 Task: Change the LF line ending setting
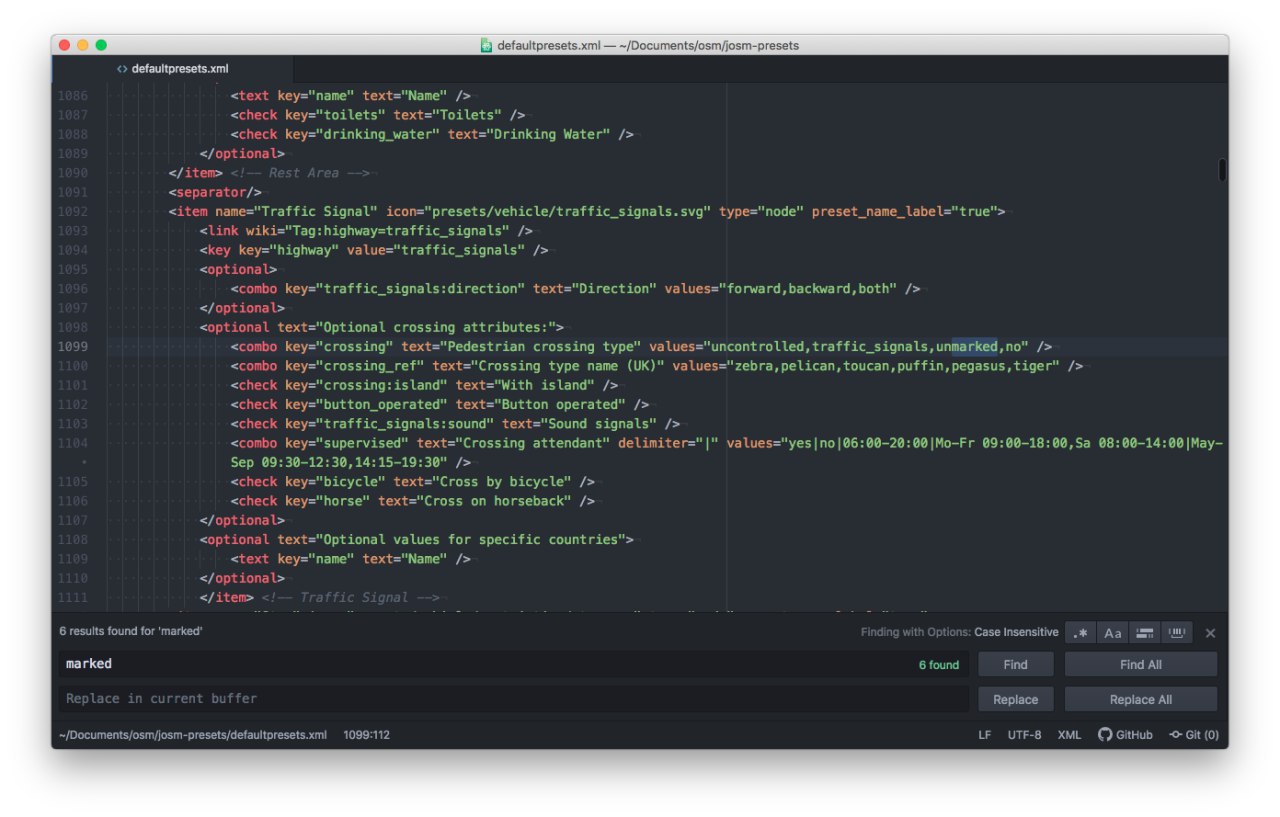[985, 735]
